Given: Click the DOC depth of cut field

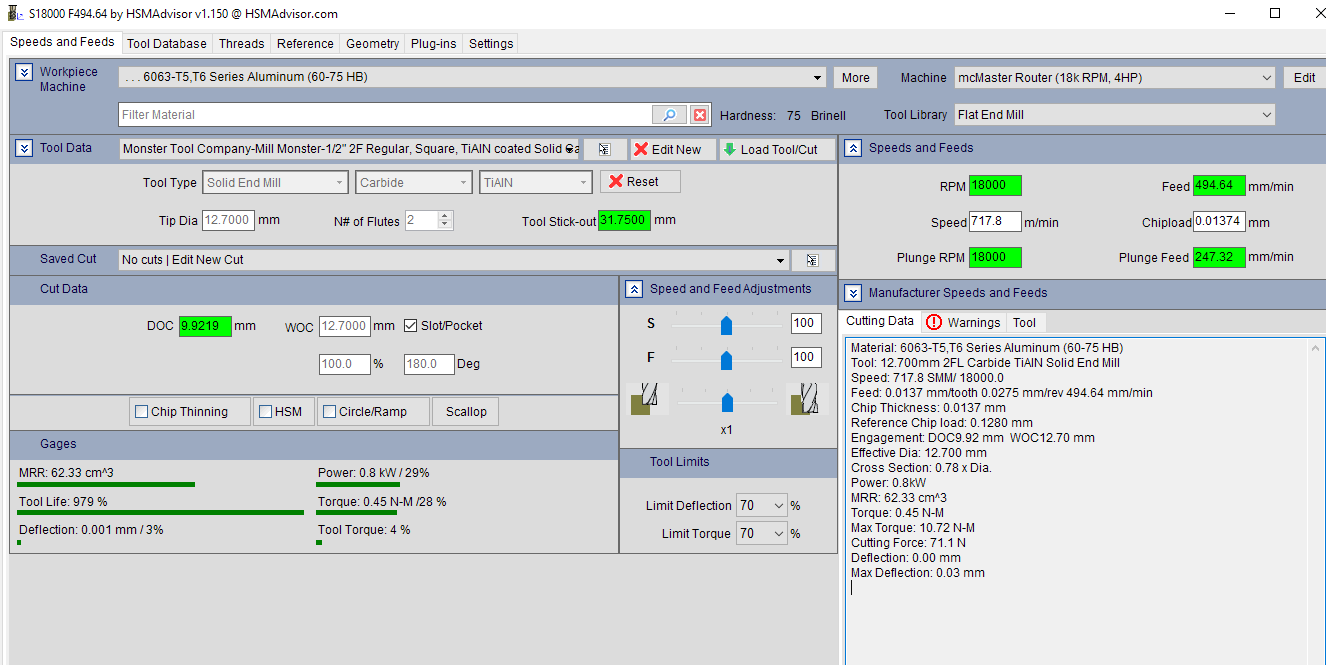Looking at the screenshot, I should 205,326.
